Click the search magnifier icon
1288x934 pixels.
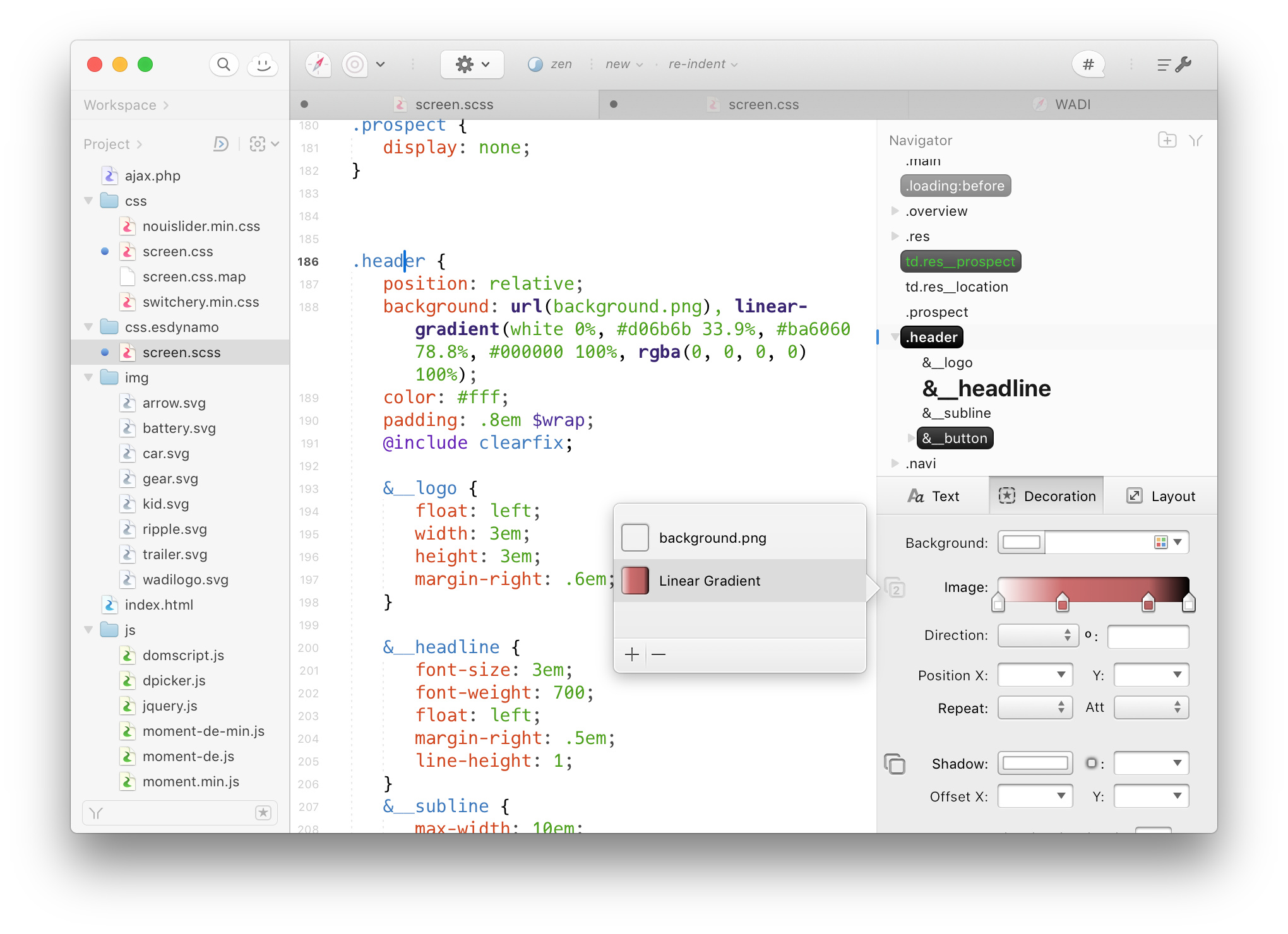[x=224, y=64]
